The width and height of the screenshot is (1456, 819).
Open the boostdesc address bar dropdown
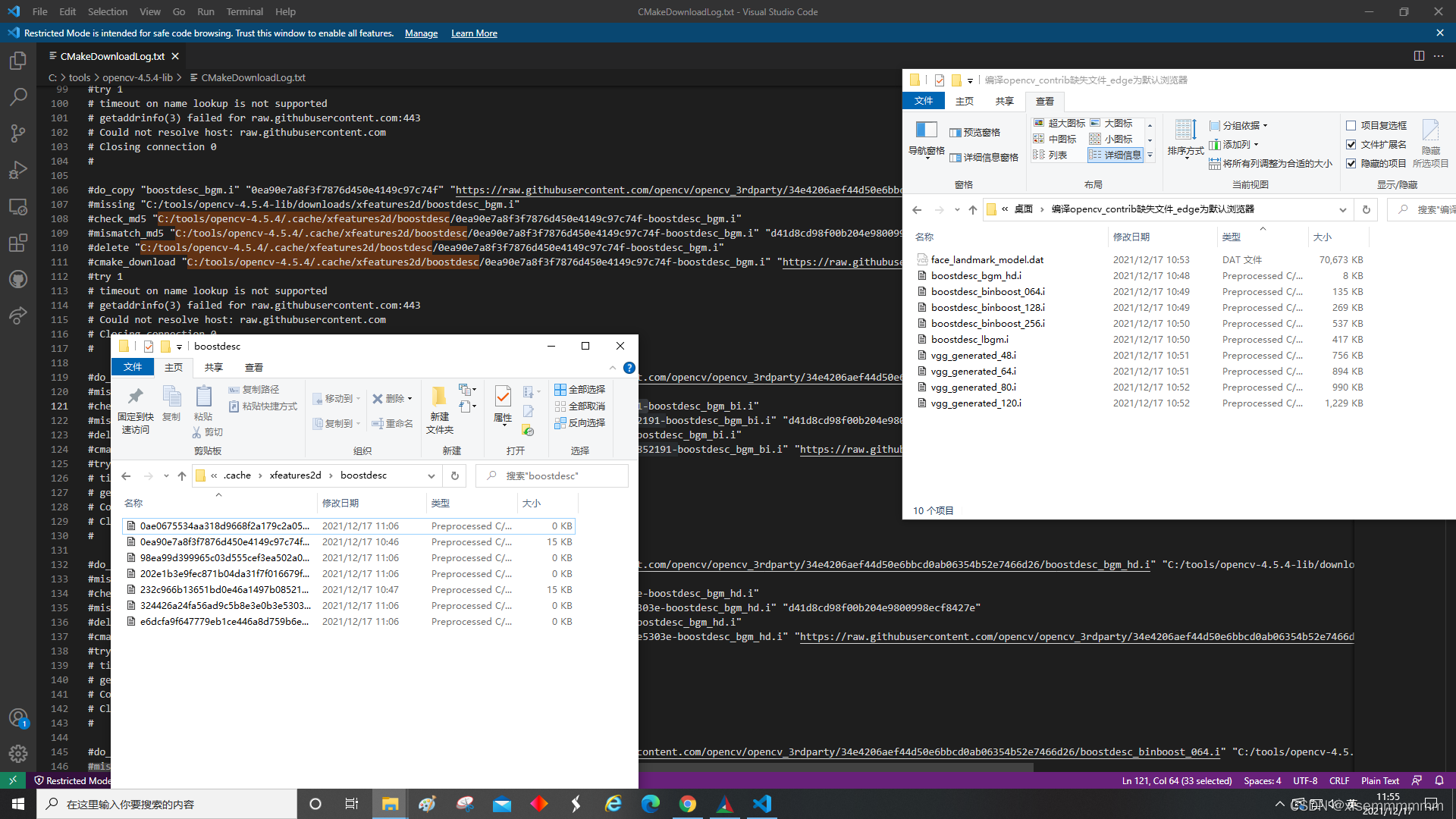431,475
